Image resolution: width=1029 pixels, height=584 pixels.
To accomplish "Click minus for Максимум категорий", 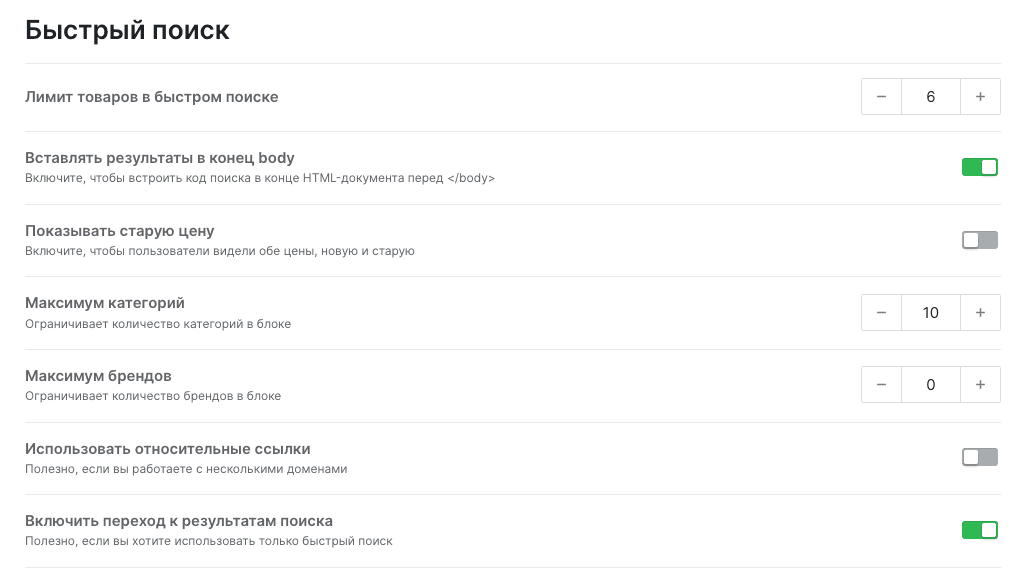I will pyautogui.click(x=881, y=312).
